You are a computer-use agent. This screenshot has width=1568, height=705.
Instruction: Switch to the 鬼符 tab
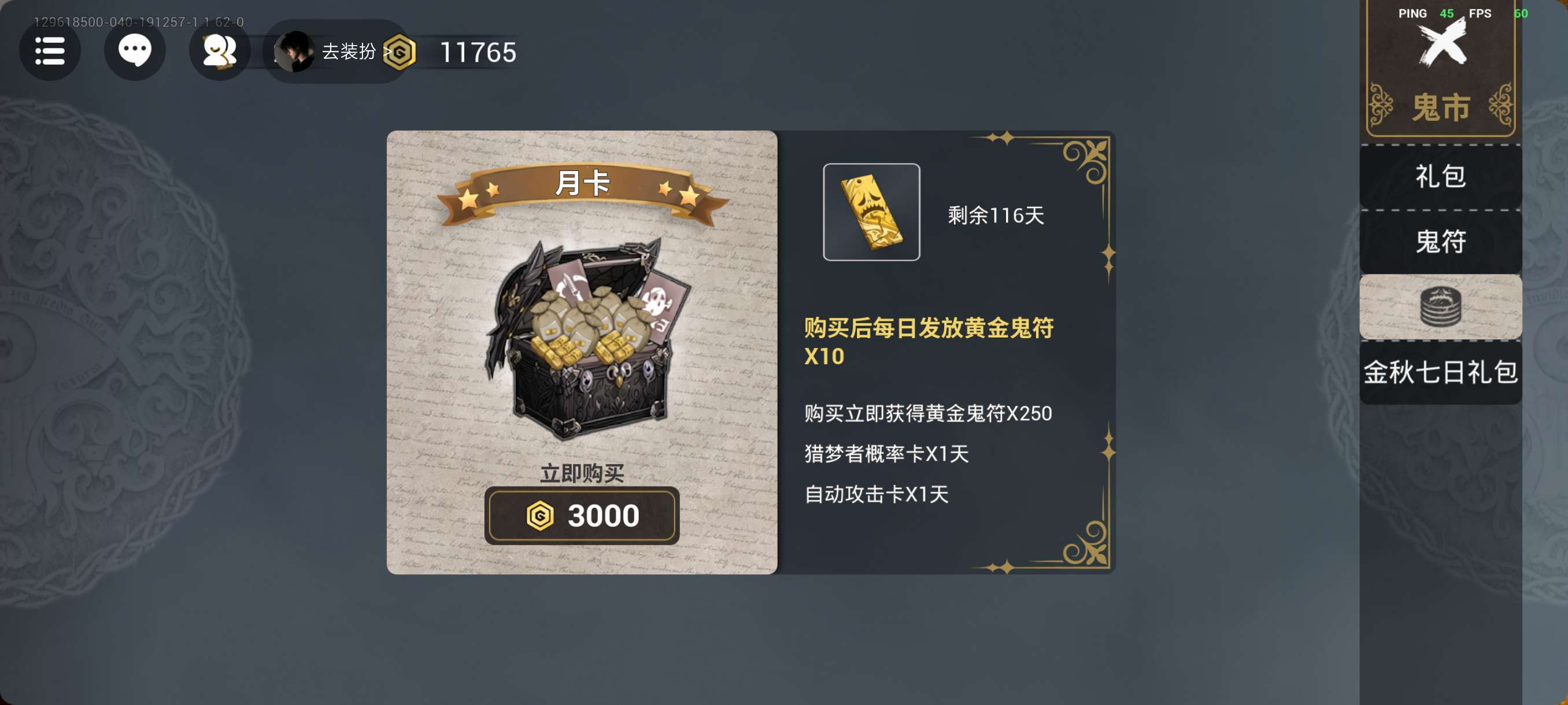[x=1440, y=242]
